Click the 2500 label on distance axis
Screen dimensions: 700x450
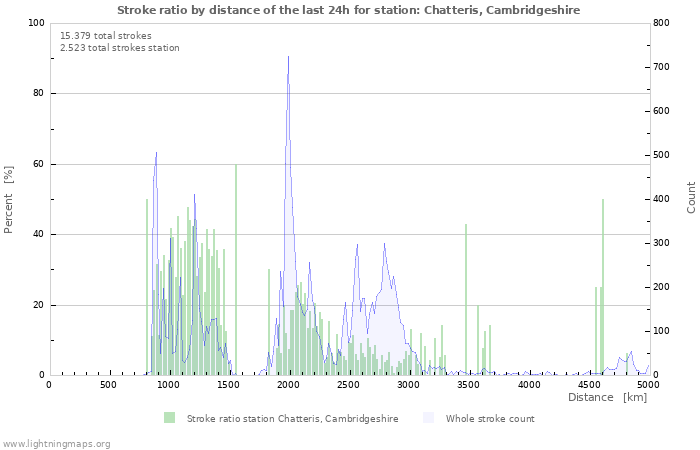348,385
